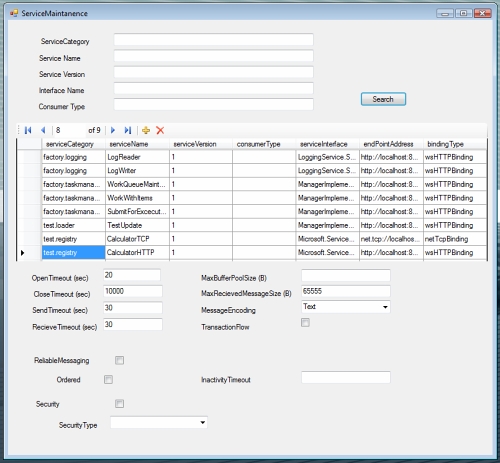Enable the TransactionFlow checkbox
The width and height of the screenshot is (500, 463).
click(x=305, y=323)
